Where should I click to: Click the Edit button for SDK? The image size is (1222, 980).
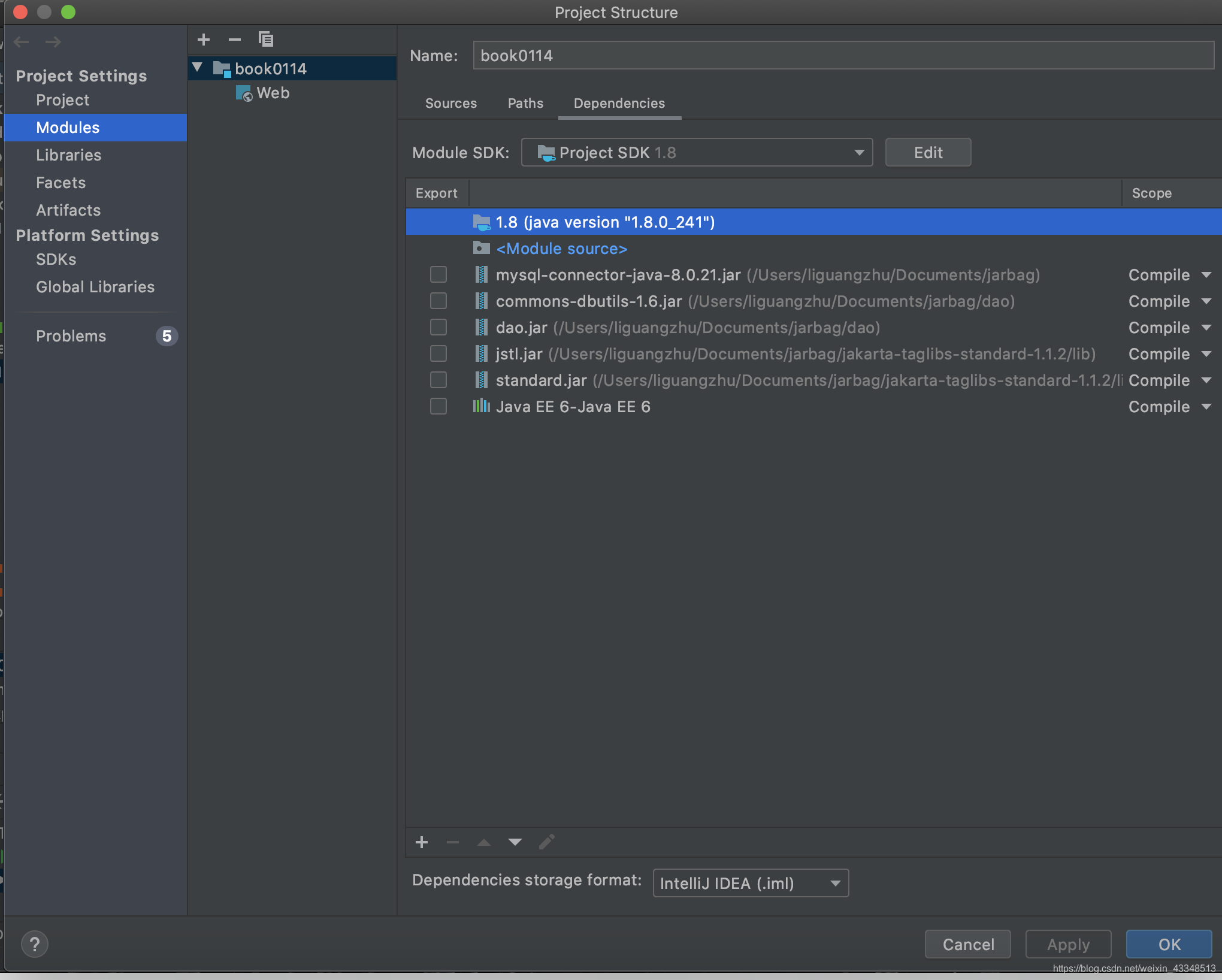927,152
